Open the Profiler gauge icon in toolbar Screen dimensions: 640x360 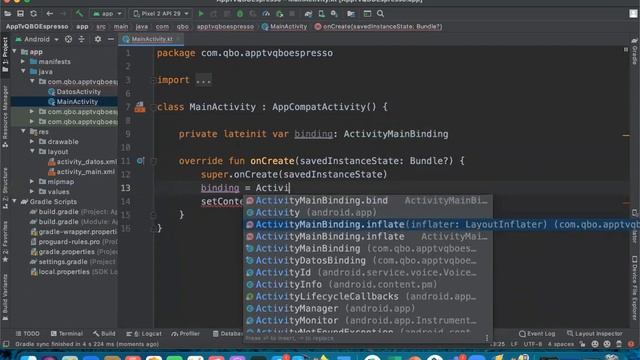266,13
